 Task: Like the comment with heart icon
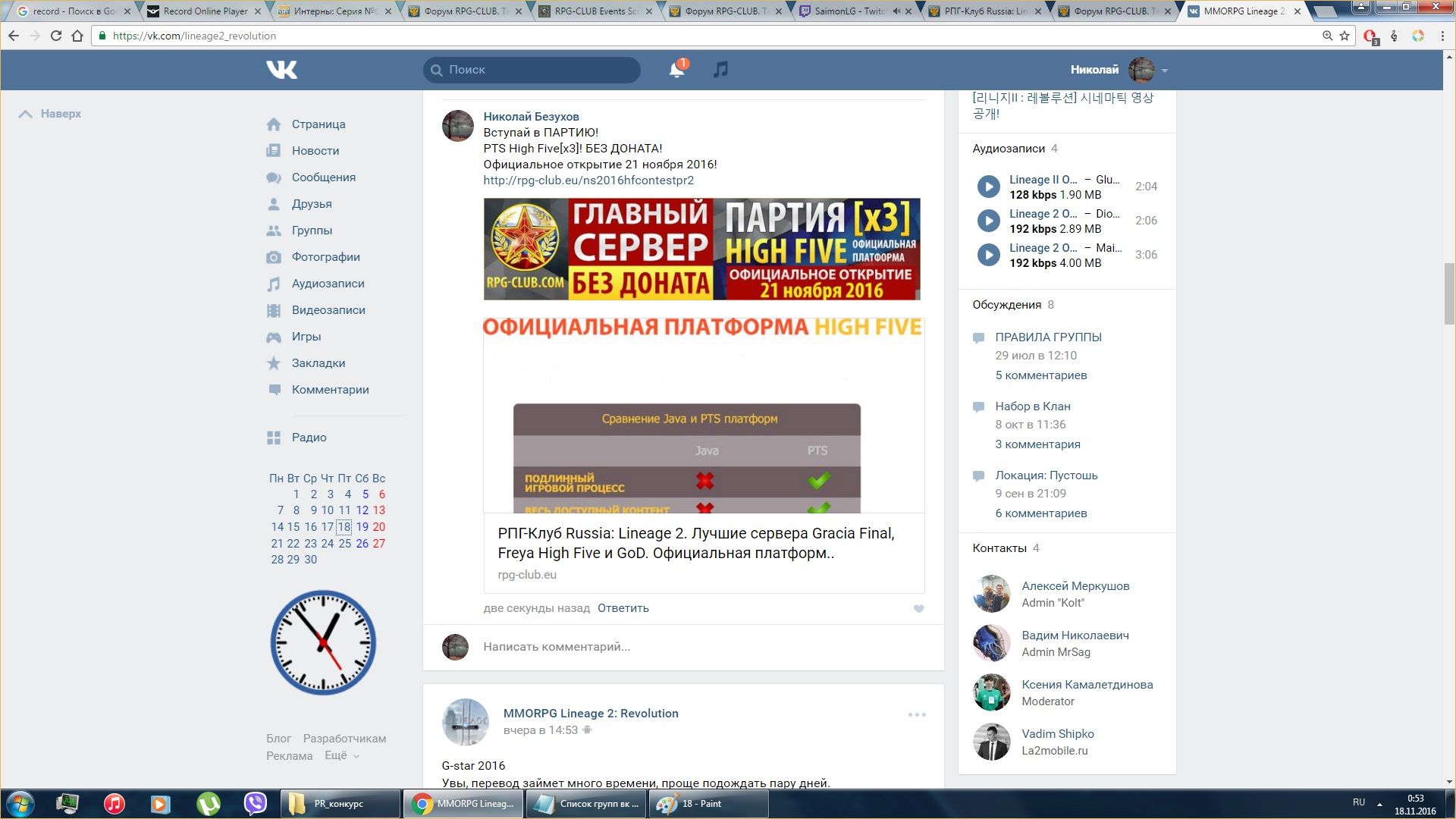tap(918, 609)
